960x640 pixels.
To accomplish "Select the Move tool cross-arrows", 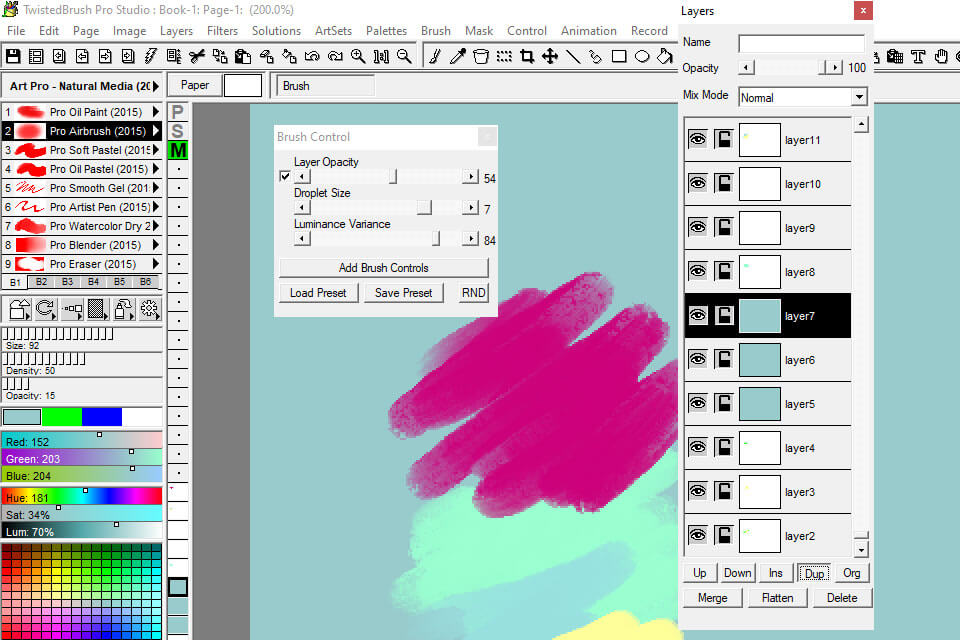I will click(x=550, y=56).
